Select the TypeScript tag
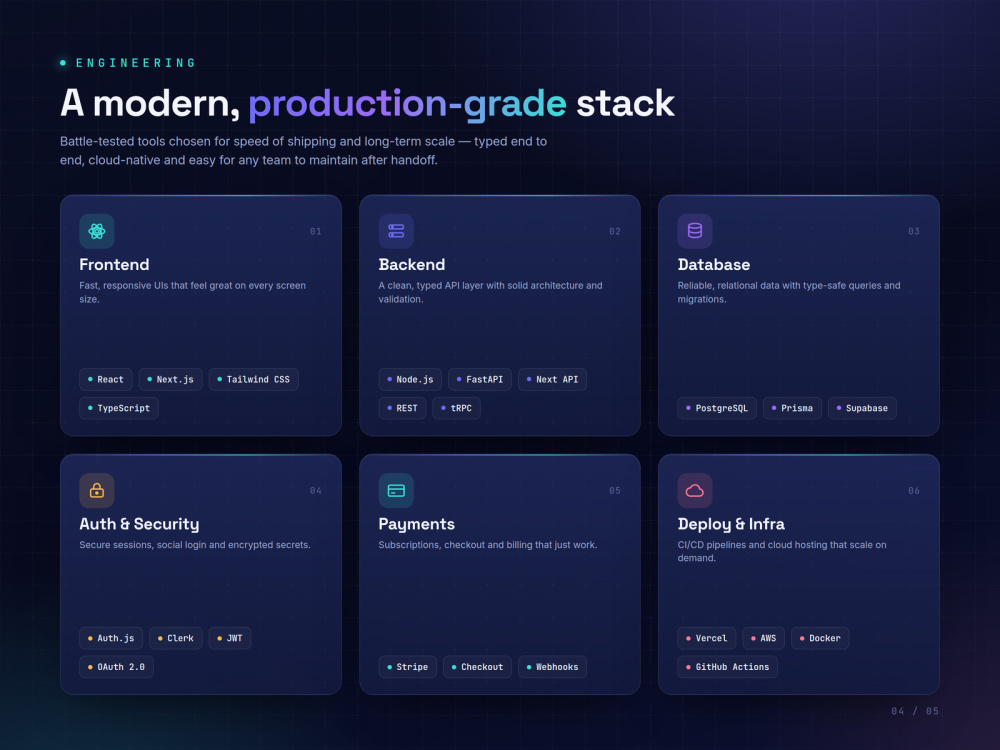 click(x=119, y=408)
